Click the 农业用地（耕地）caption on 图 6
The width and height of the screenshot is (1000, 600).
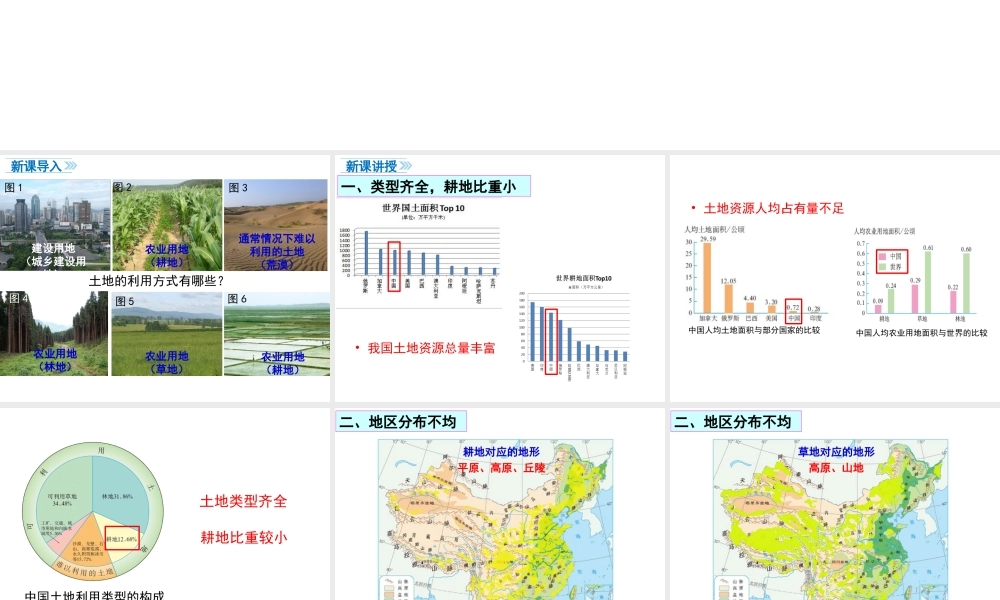coord(283,363)
